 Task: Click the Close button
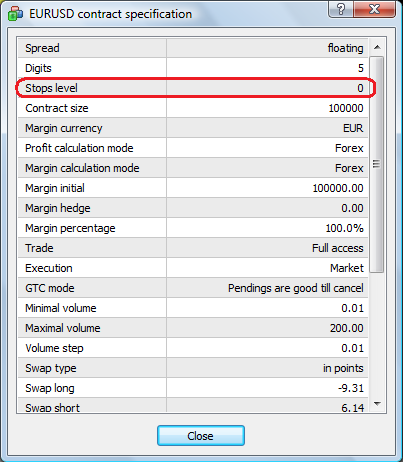(201, 435)
